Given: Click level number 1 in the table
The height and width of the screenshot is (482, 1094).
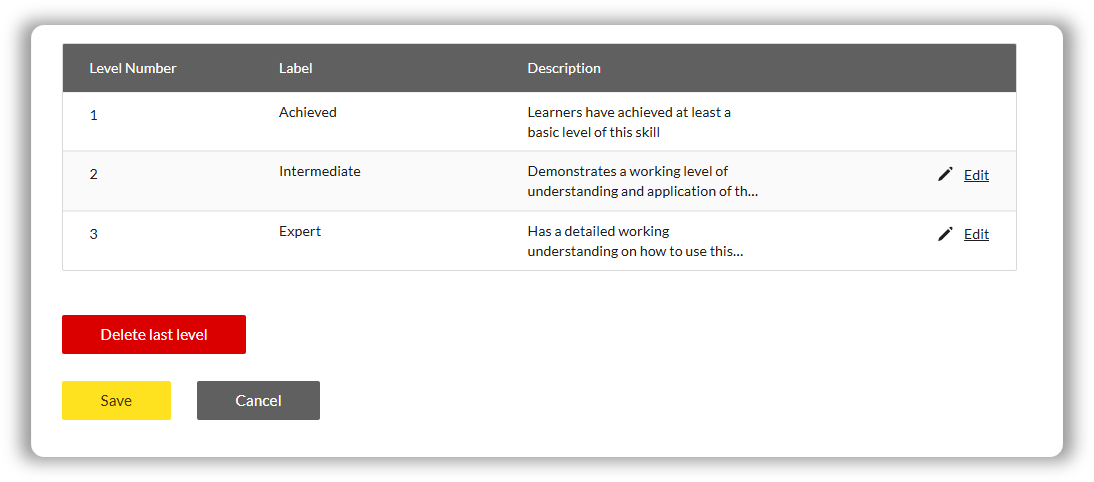Looking at the screenshot, I should [x=94, y=115].
